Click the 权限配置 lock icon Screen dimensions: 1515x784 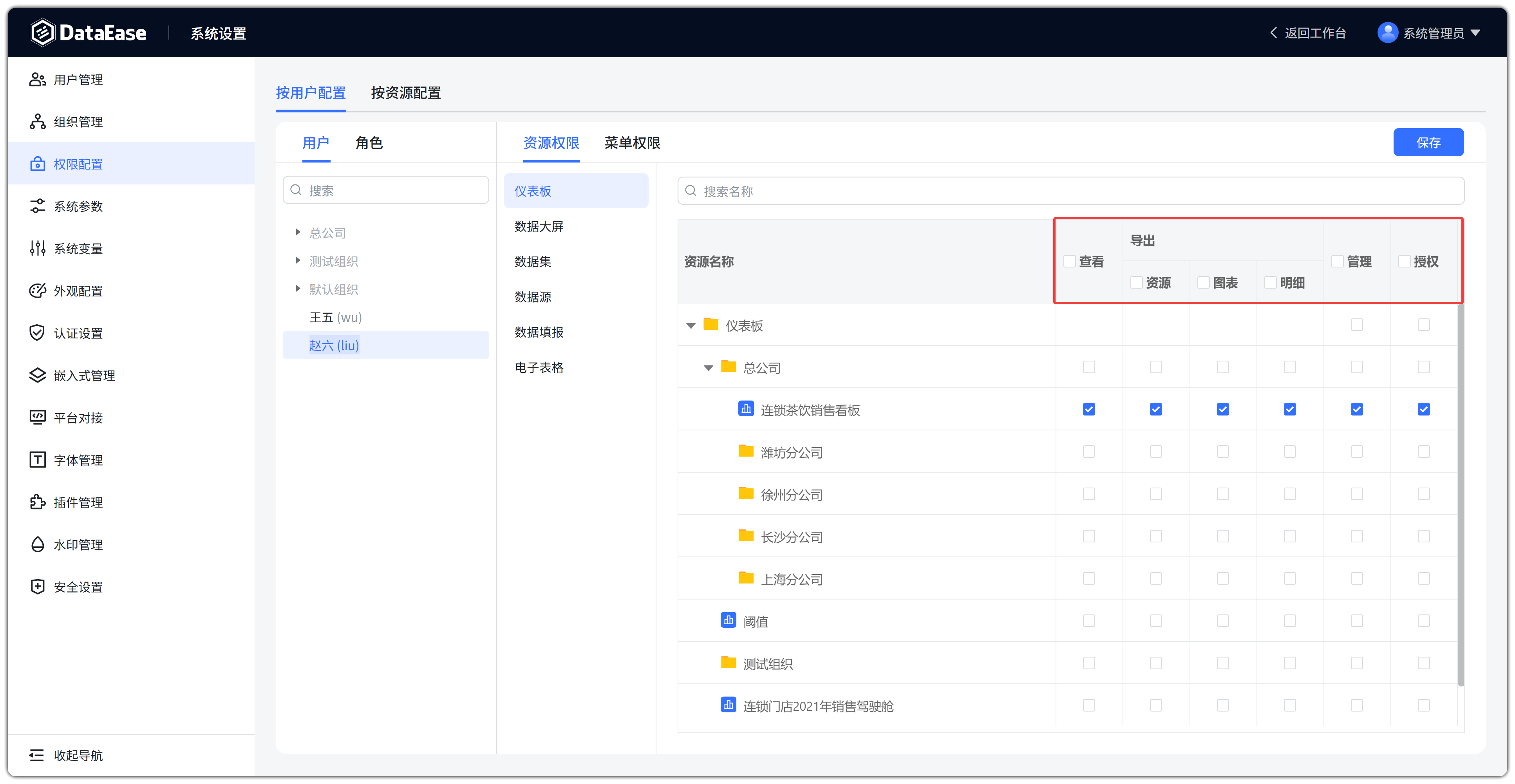[x=38, y=164]
